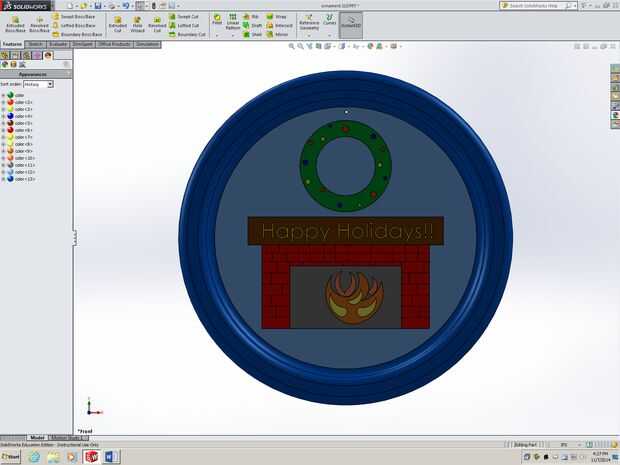Click the Curves tool
The image size is (620, 465).
click(x=329, y=19)
